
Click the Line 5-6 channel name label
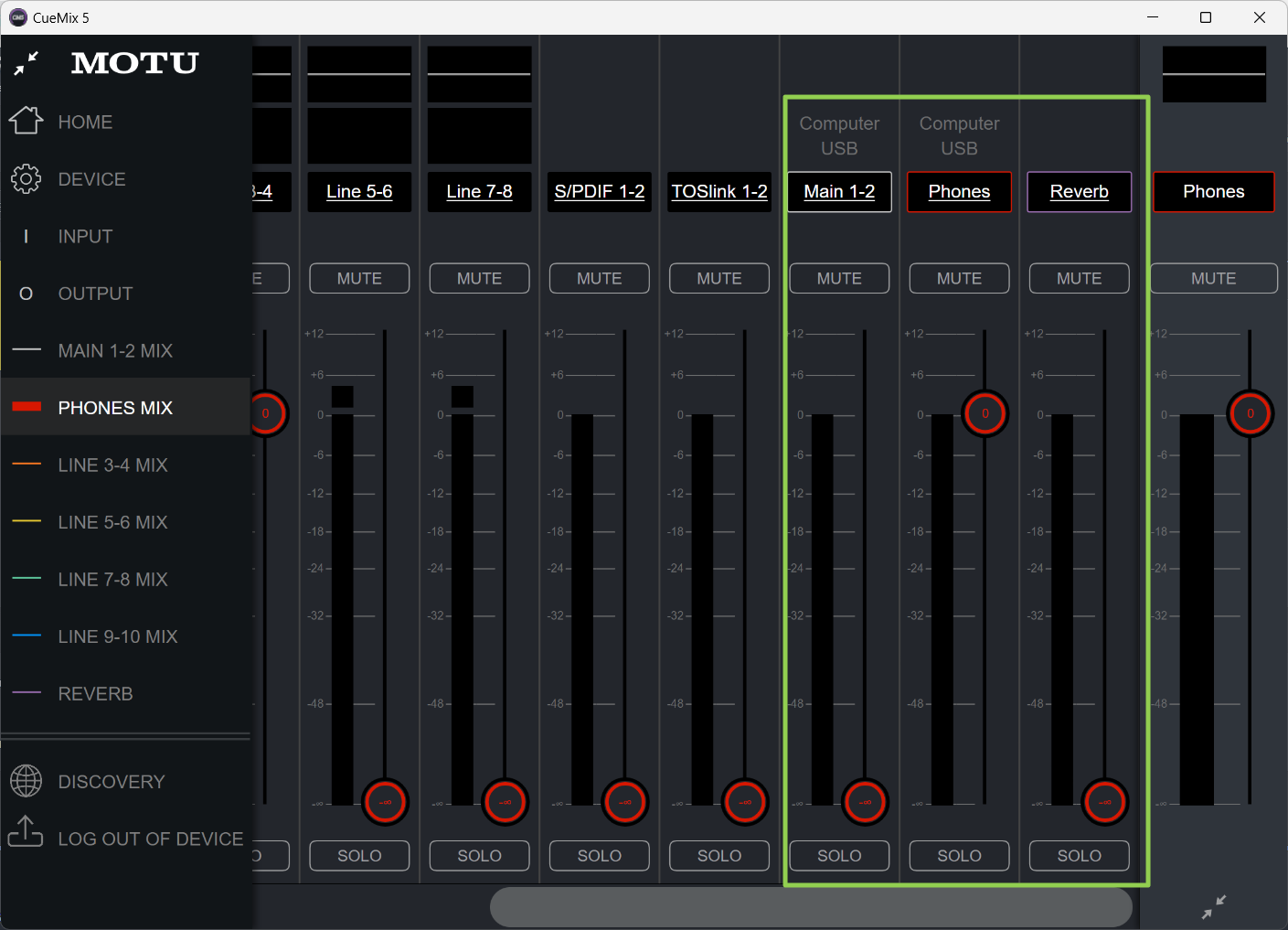tap(359, 192)
